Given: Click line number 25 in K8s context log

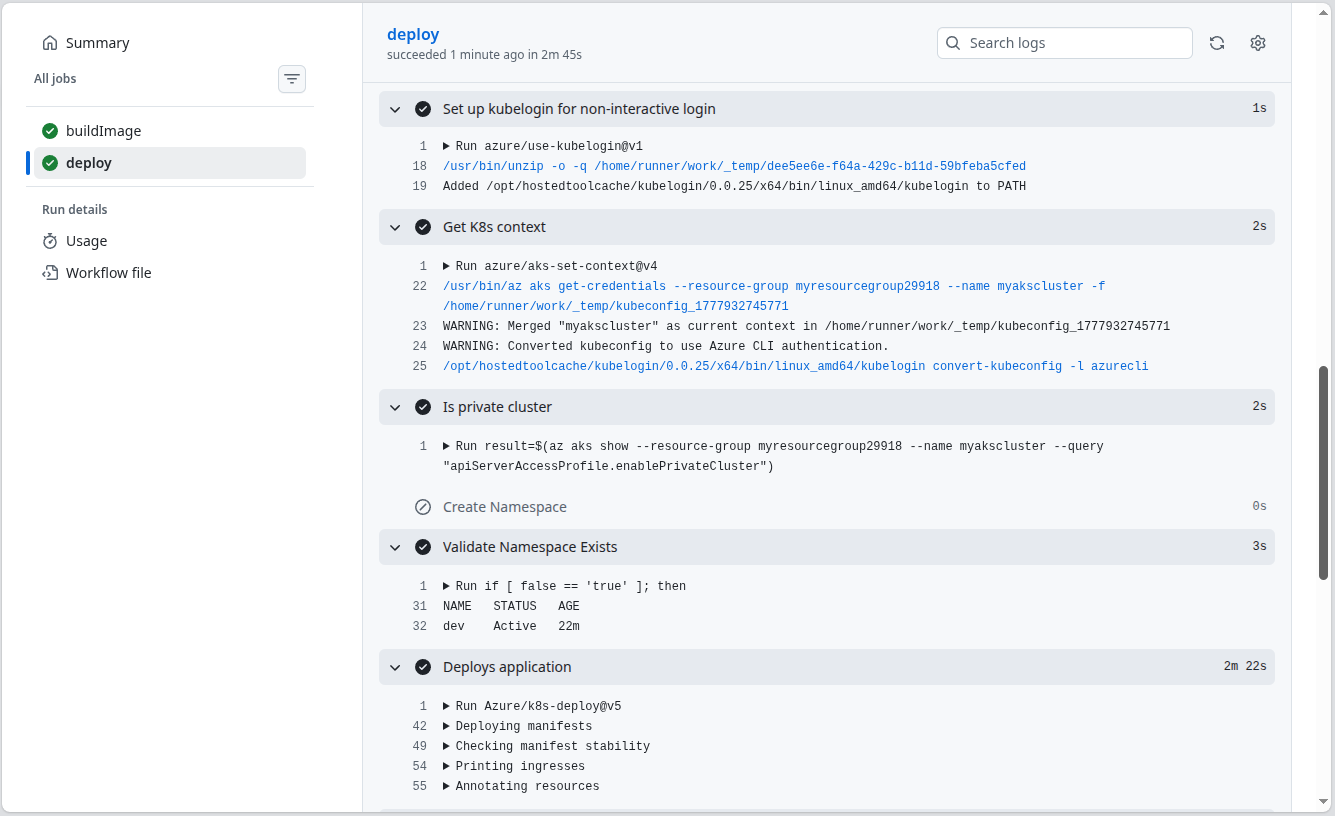Looking at the screenshot, I should 420,366.
